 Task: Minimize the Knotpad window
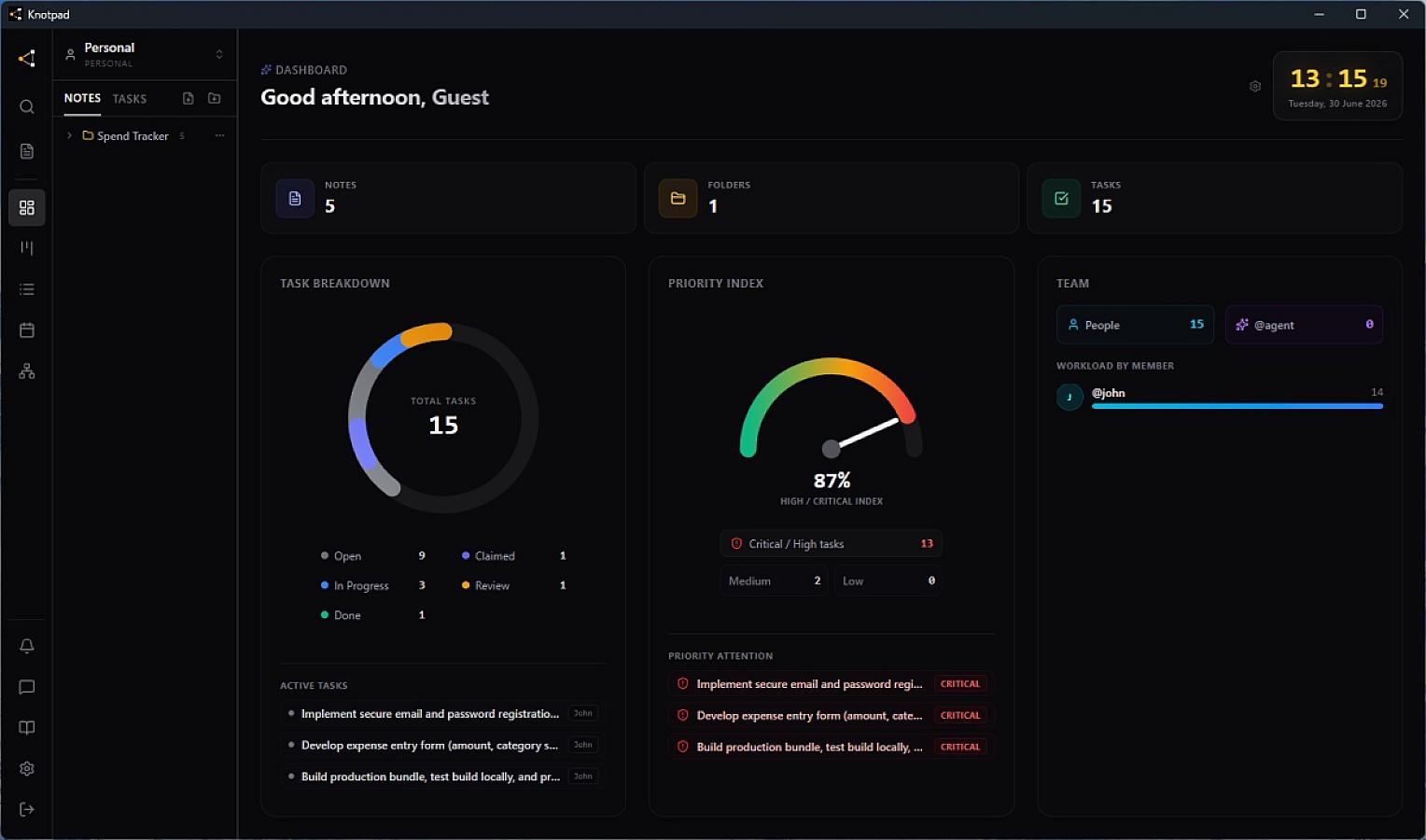pos(1319,14)
